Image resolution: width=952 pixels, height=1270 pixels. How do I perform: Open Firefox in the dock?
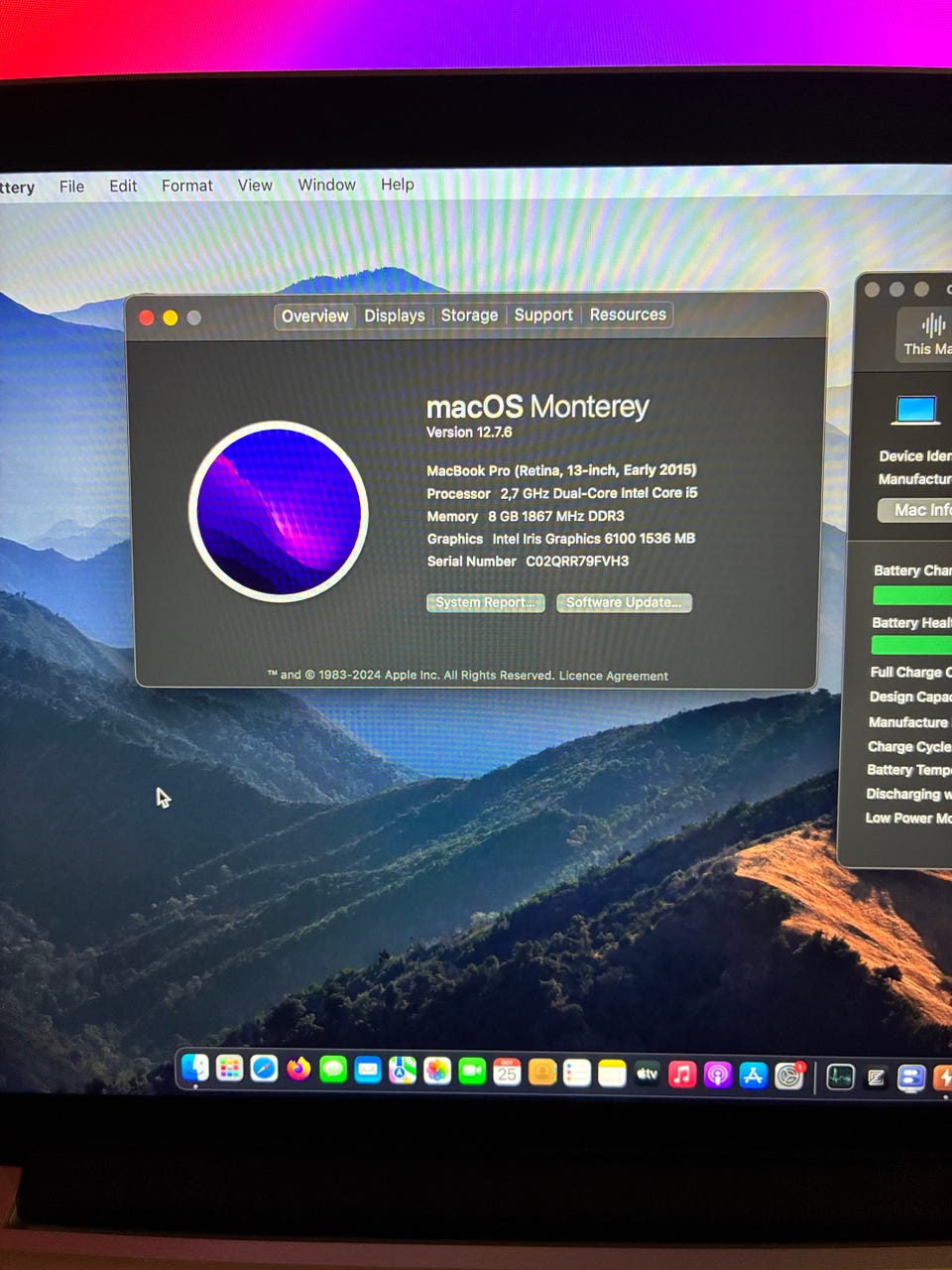pos(298,1069)
